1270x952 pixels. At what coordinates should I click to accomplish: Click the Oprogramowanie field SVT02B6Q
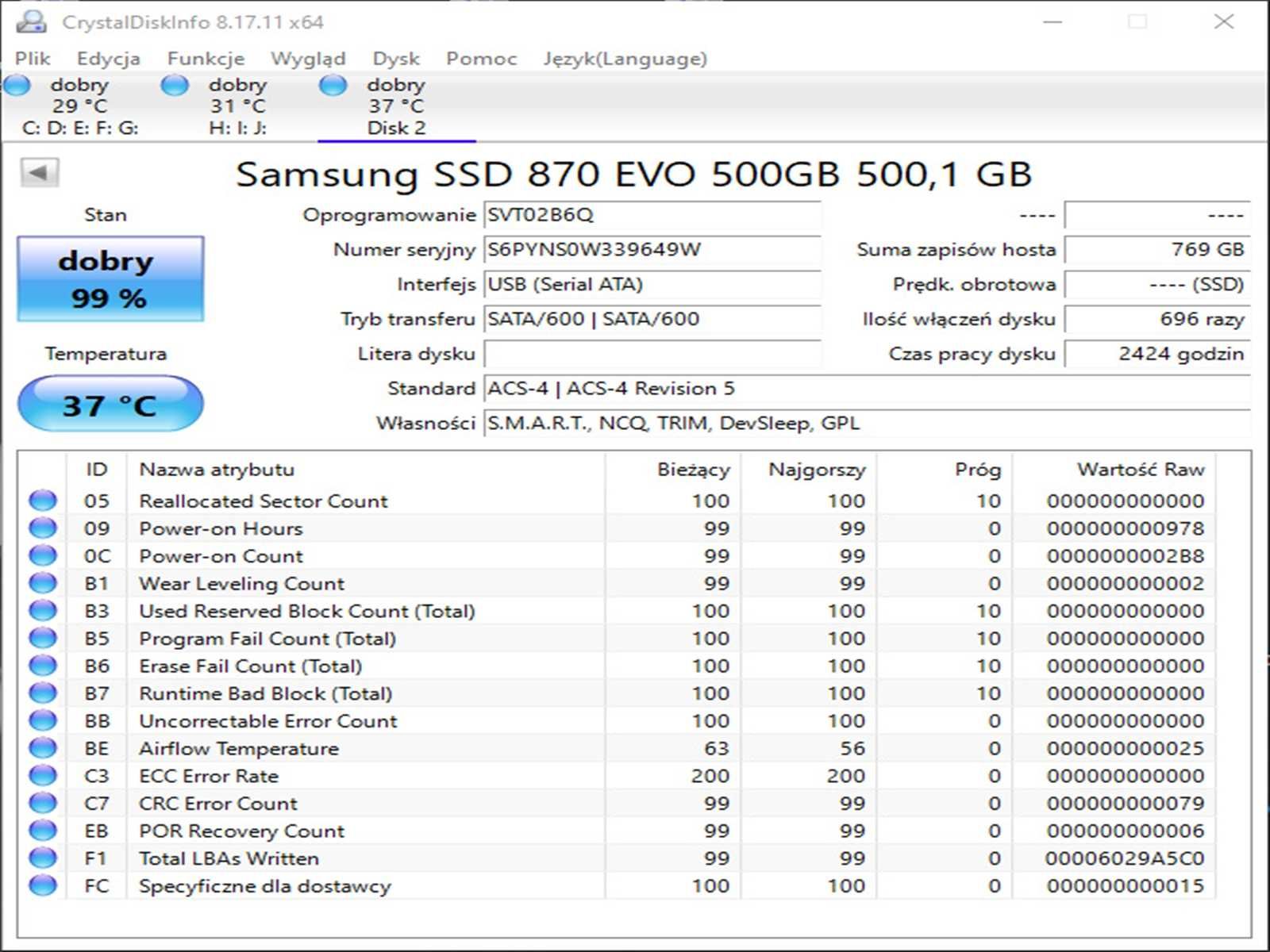652,215
